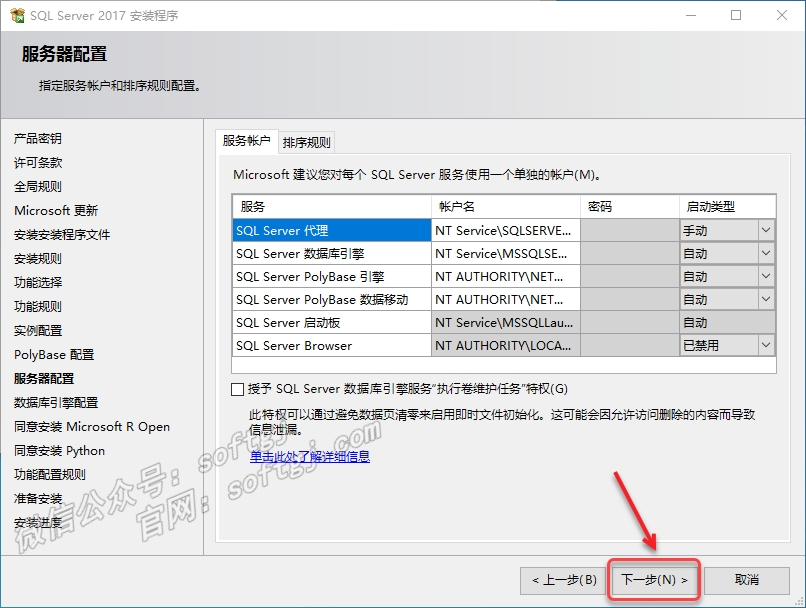
Task: Minimize the SQL Server 2017 setup window
Action: (691, 15)
